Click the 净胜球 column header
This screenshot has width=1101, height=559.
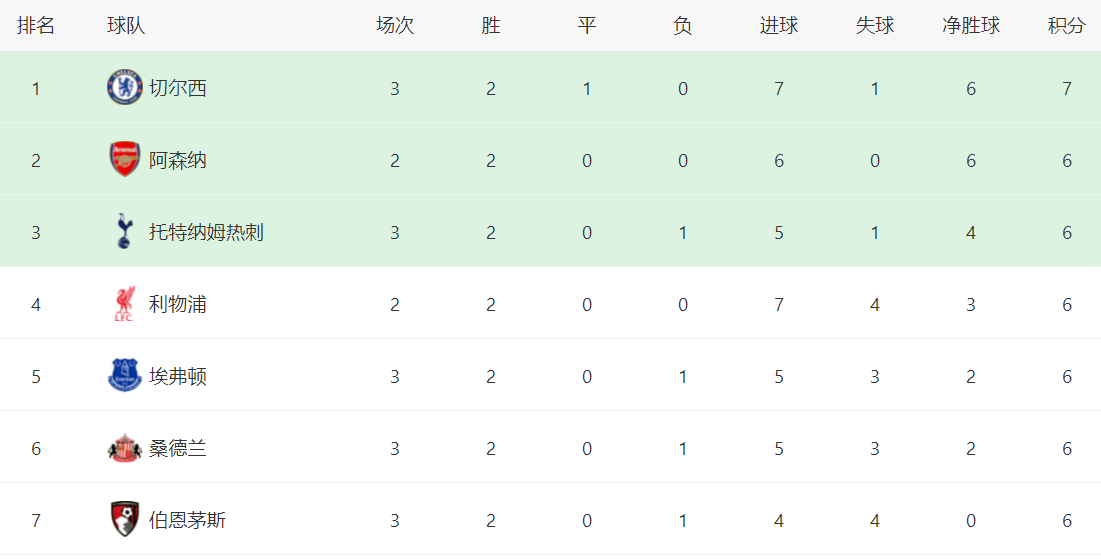tap(970, 26)
